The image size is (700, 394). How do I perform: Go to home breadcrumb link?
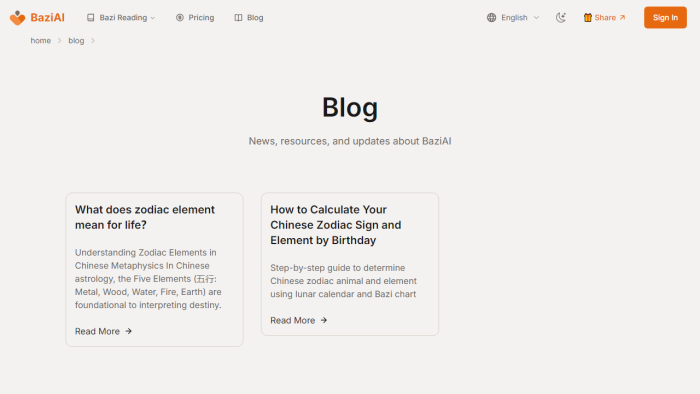(x=41, y=41)
